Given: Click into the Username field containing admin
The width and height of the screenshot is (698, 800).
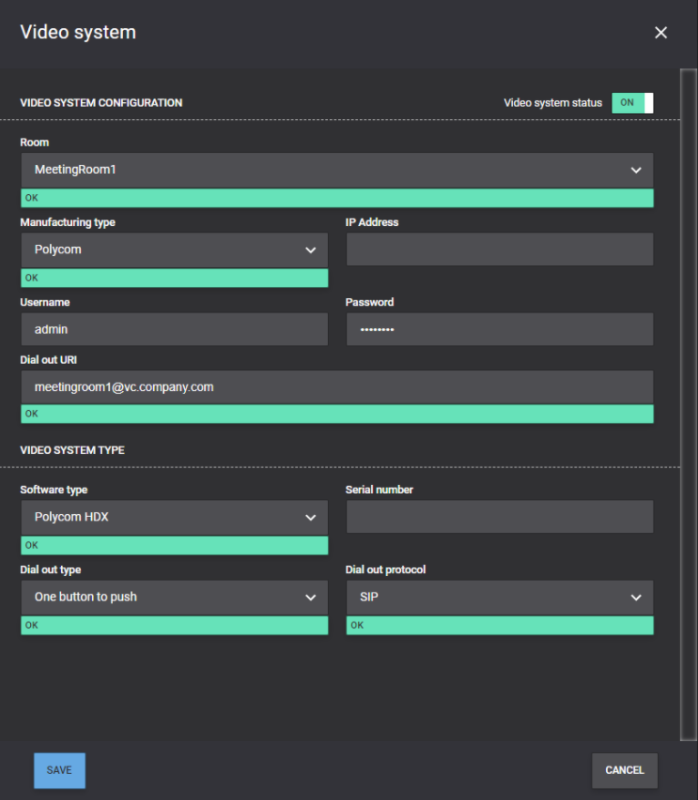Looking at the screenshot, I should click(174, 329).
